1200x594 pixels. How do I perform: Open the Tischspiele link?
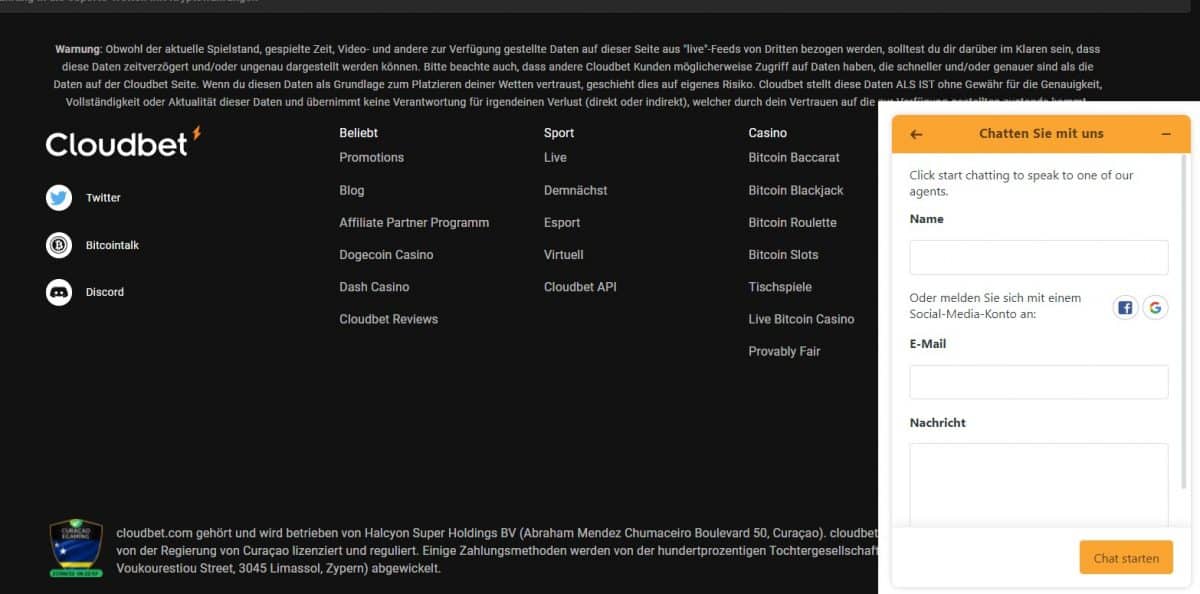coord(780,287)
